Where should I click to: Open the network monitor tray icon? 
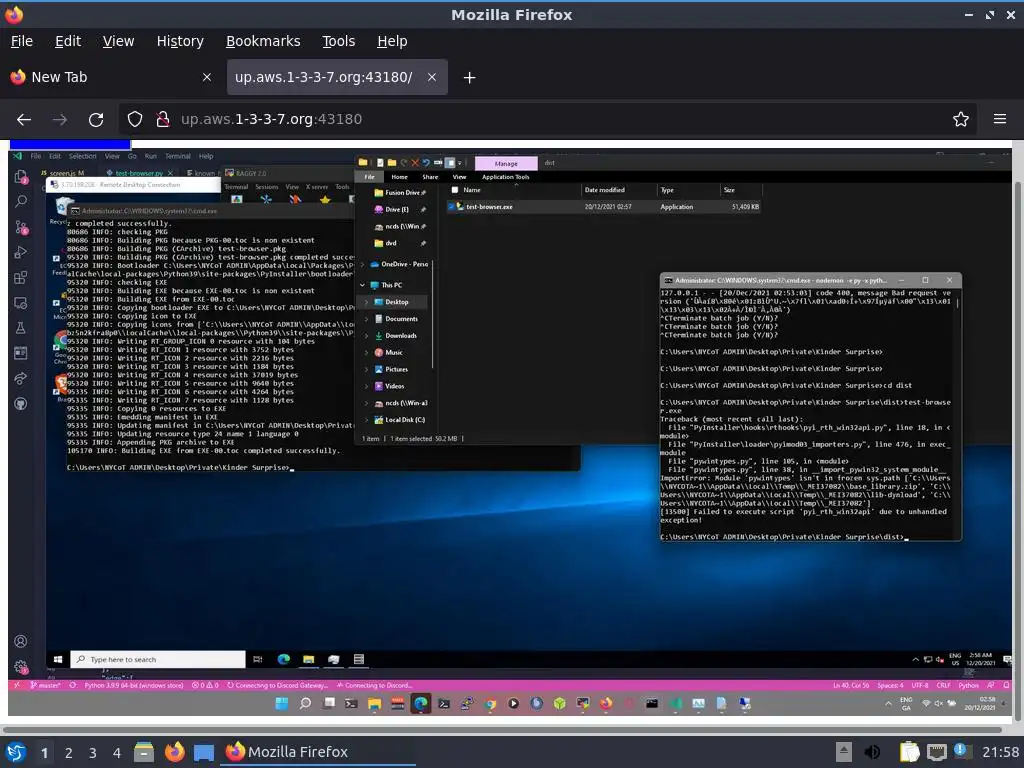[x=936, y=752]
